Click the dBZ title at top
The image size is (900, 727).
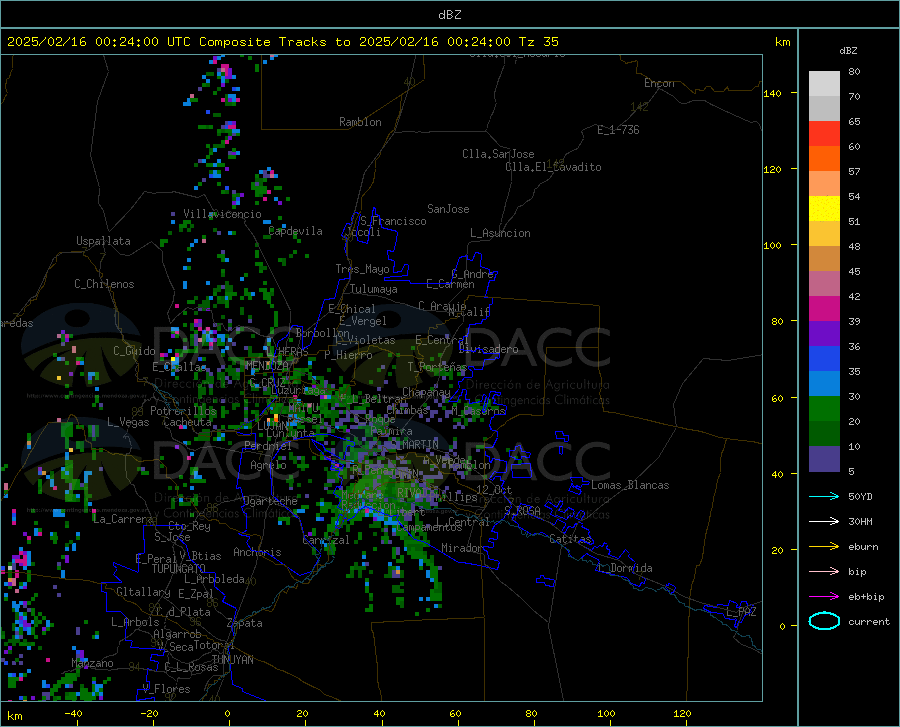pyautogui.click(x=449, y=15)
